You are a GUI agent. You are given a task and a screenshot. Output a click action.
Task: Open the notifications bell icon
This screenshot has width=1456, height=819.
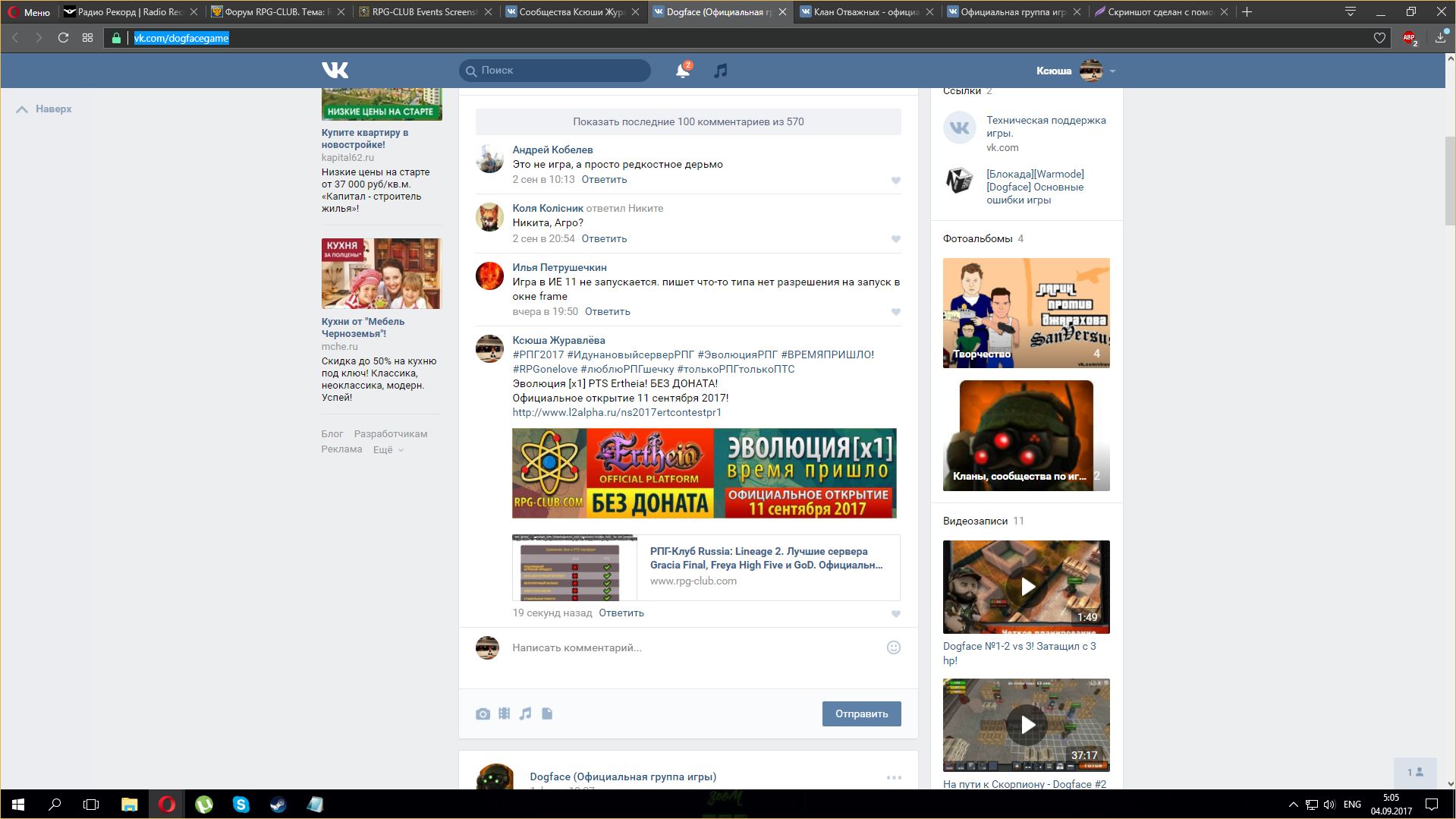pyautogui.click(x=683, y=71)
